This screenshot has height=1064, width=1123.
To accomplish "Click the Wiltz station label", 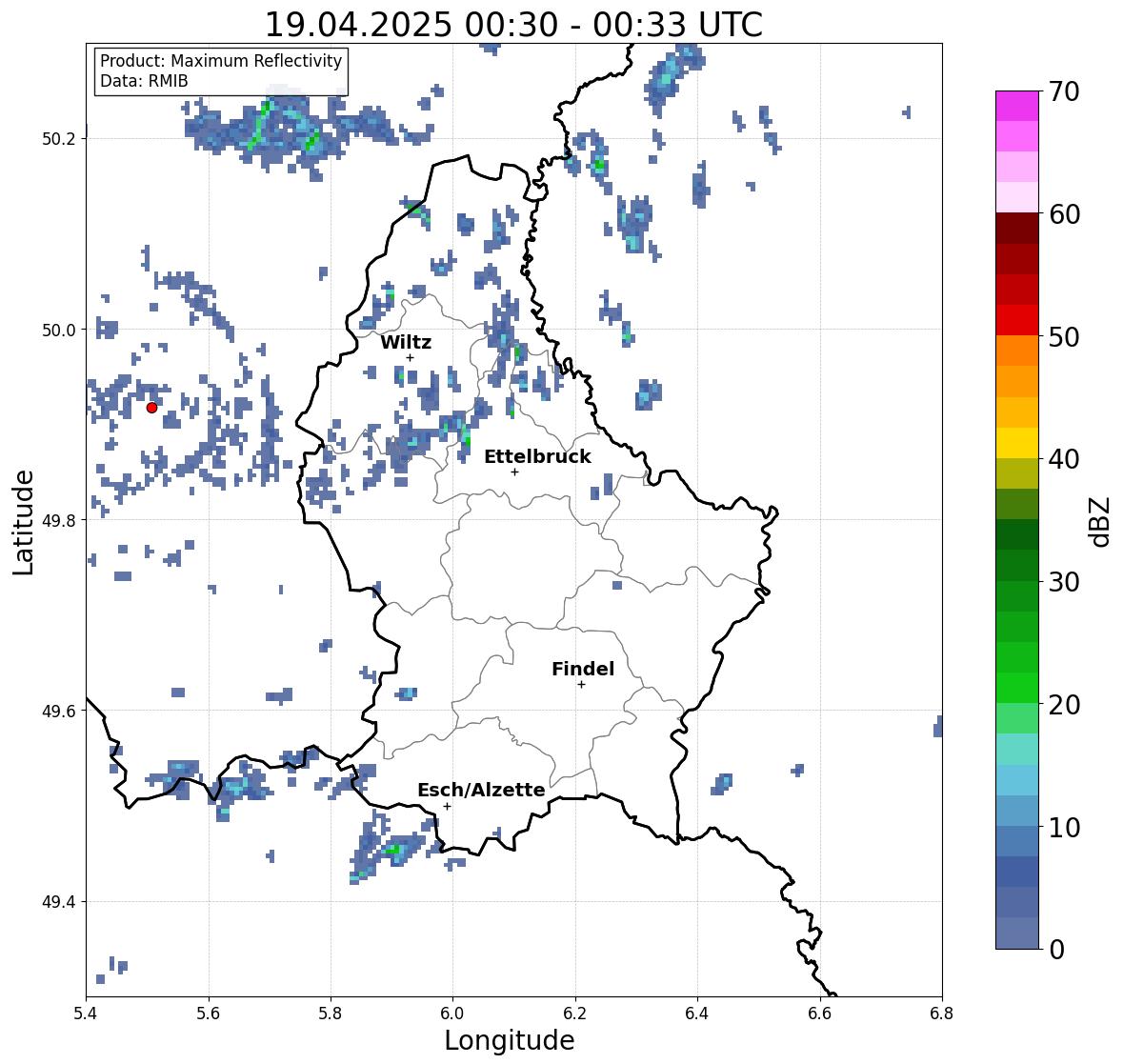I will [x=406, y=342].
